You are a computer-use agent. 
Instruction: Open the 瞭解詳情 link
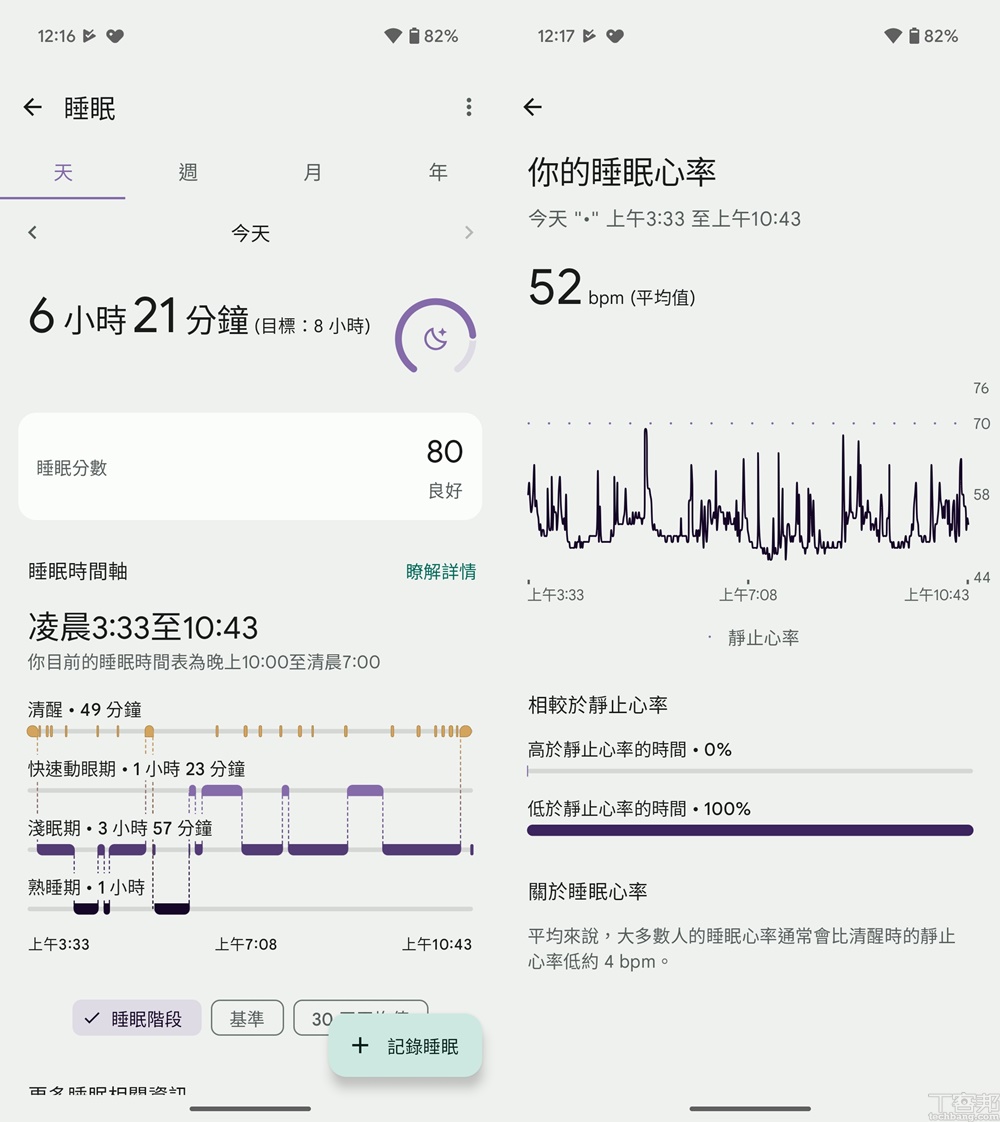coord(441,572)
